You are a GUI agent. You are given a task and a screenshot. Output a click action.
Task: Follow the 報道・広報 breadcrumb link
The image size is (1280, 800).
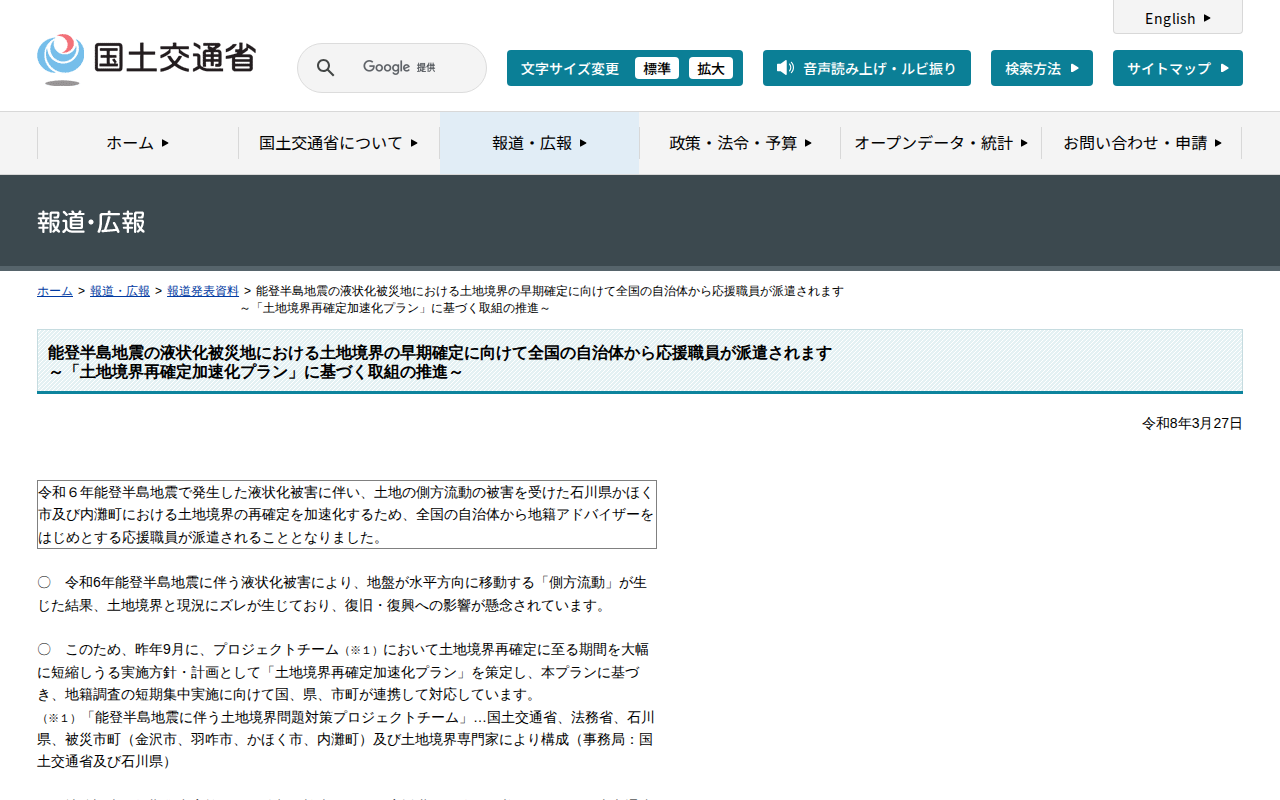120,291
